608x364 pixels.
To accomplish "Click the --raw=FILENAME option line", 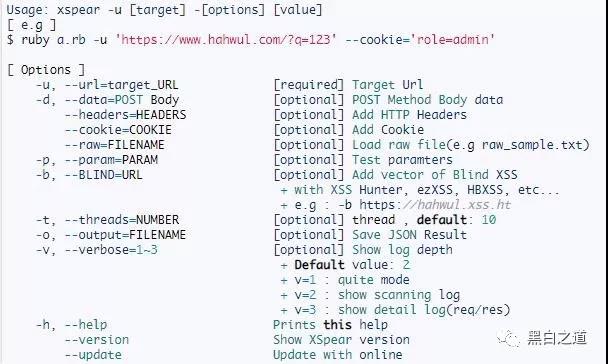I will pyautogui.click(x=114, y=145).
